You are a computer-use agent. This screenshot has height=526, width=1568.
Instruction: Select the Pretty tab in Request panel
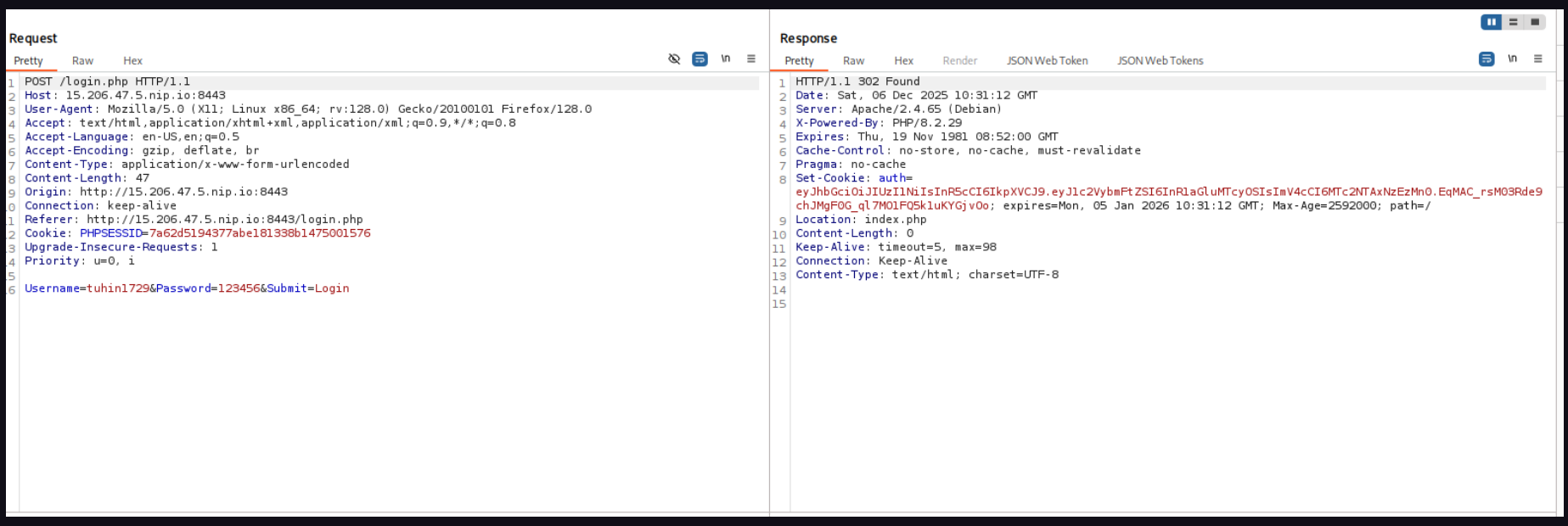tap(28, 61)
